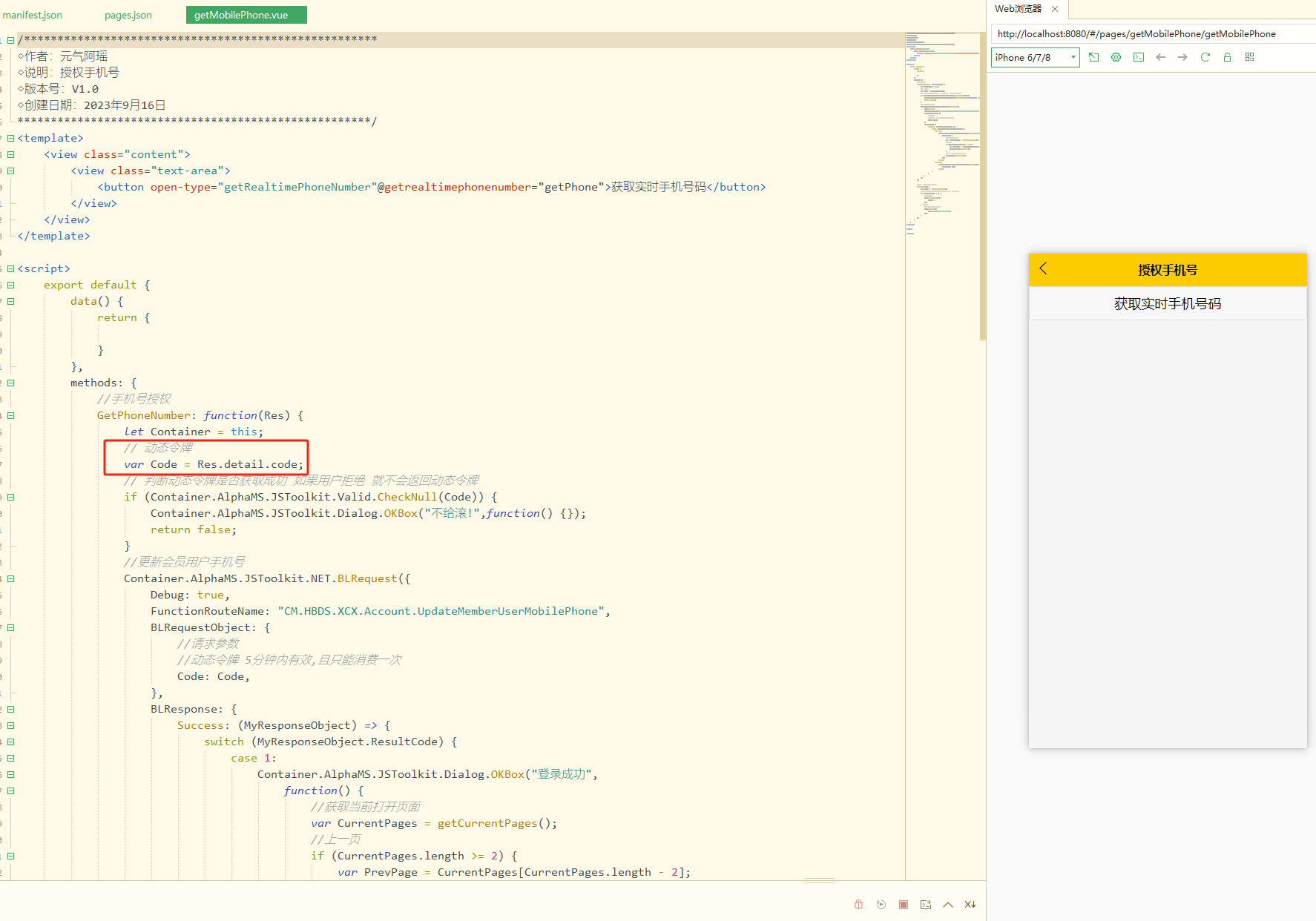Click the 'var CurrentPages = getCurrentPages();' line

point(434,823)
